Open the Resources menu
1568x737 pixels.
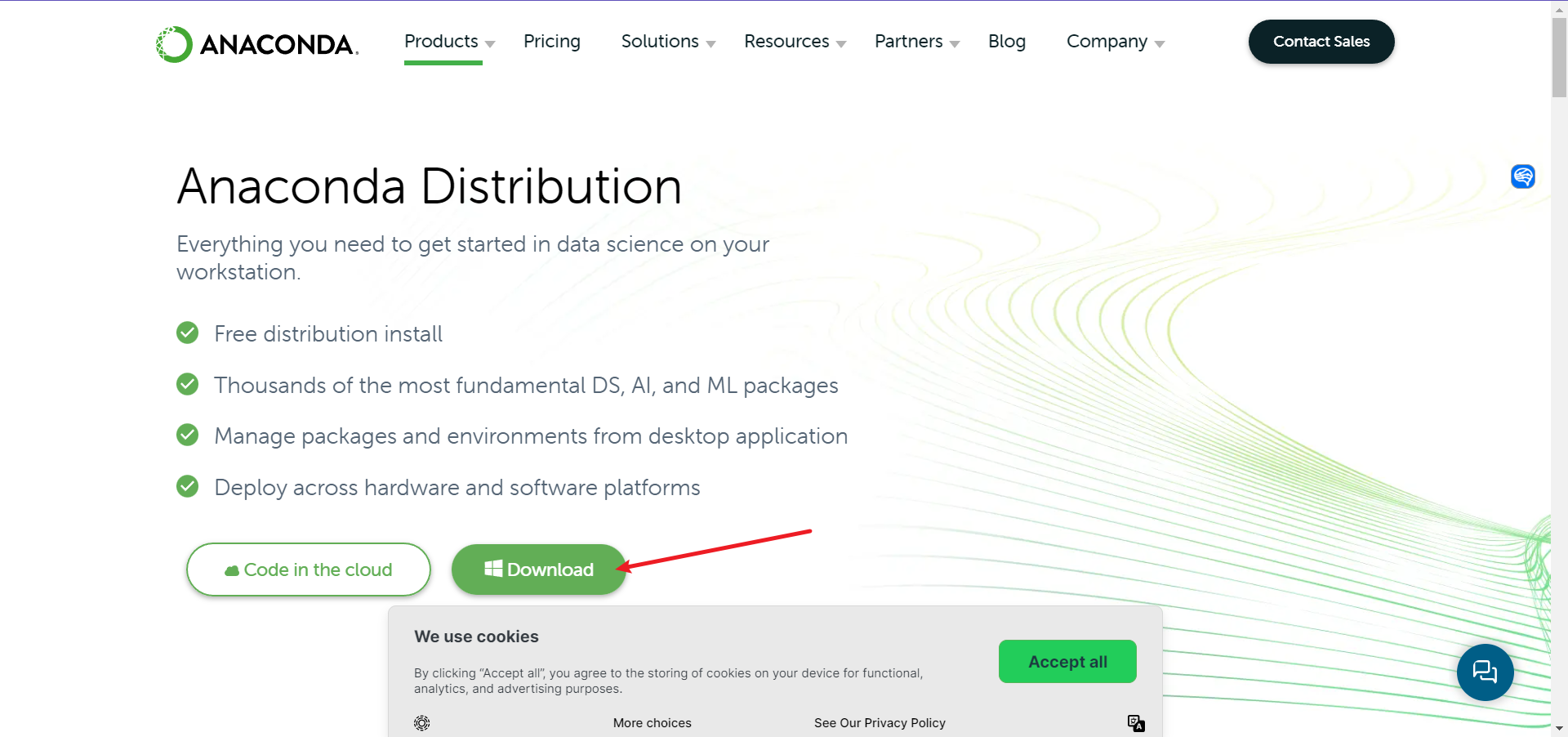[786, 41]
